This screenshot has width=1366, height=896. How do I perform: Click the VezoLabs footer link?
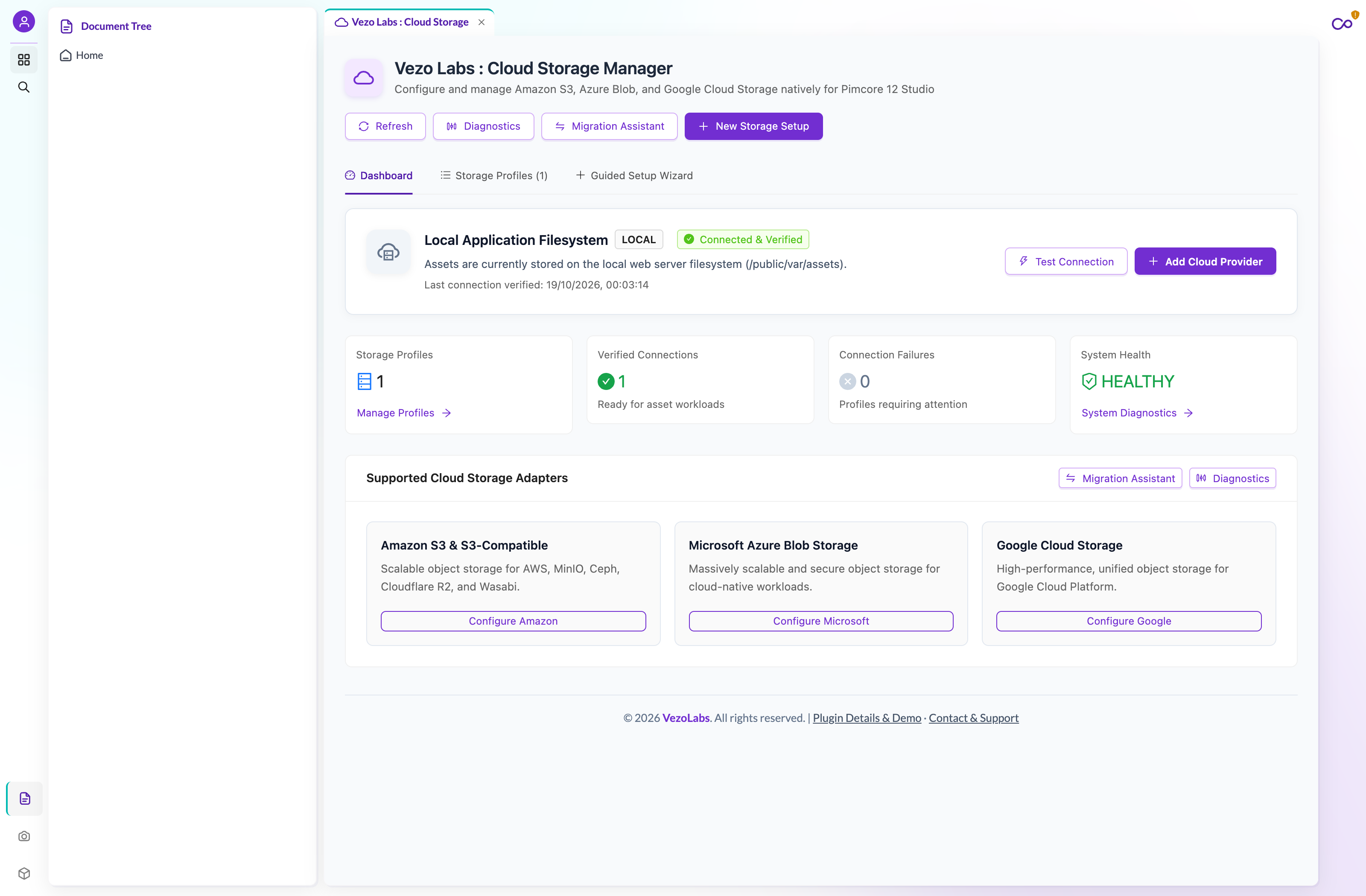tap(686, 718)
